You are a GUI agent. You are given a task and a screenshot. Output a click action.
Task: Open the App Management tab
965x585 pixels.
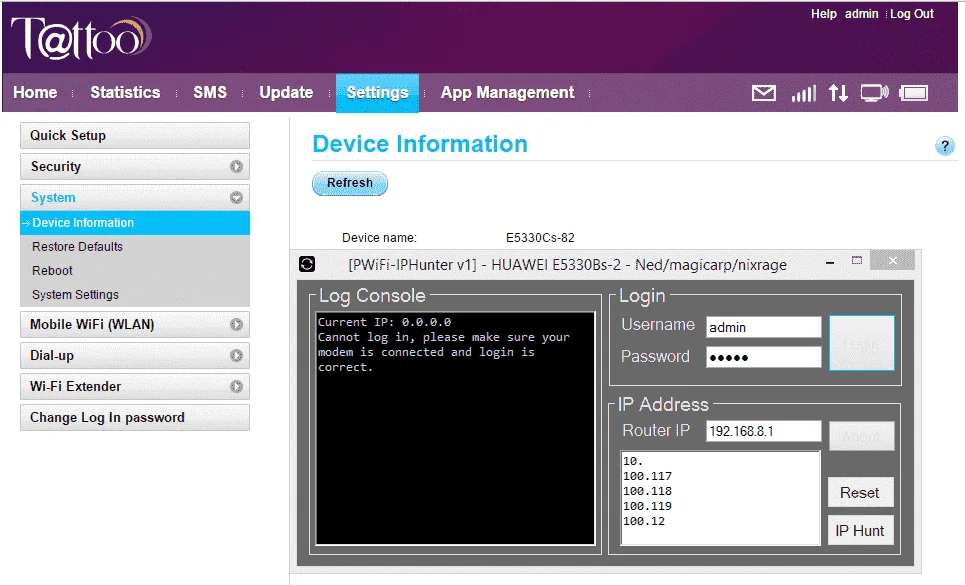[508, 92]
